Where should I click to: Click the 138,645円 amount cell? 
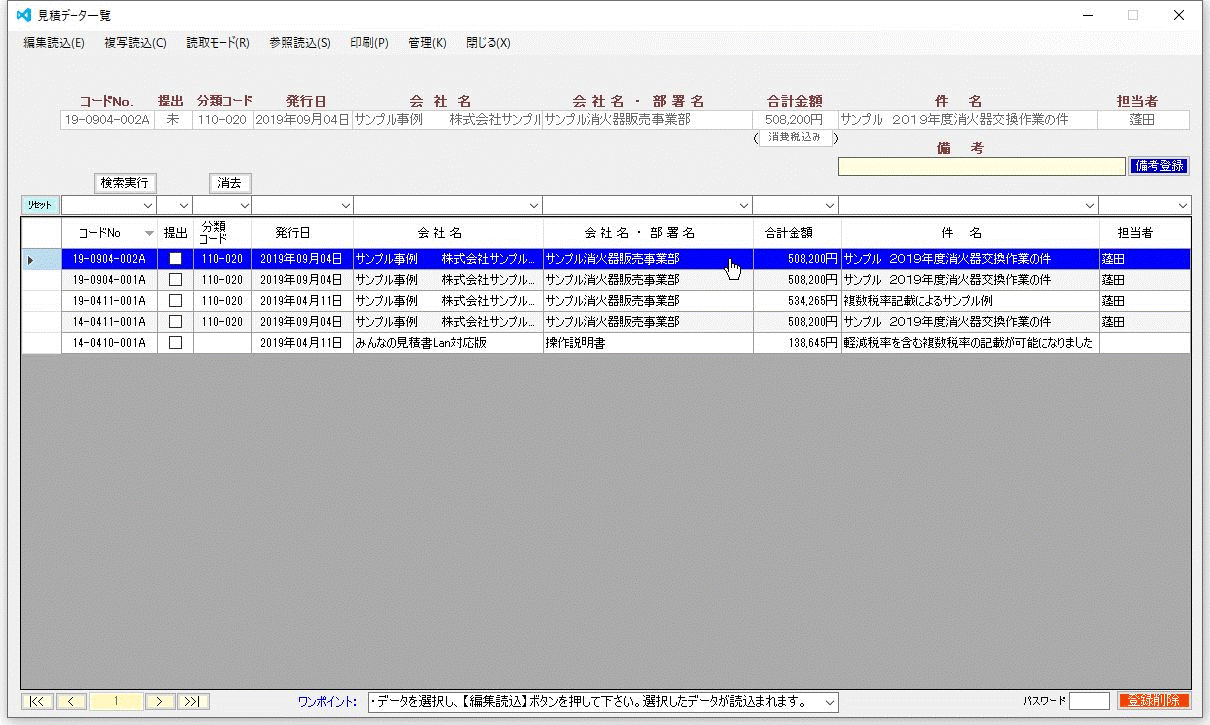point(797,343)
